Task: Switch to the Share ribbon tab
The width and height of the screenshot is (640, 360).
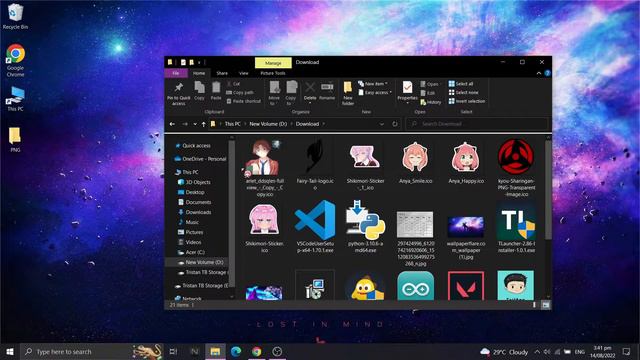Action: (222, 73)
